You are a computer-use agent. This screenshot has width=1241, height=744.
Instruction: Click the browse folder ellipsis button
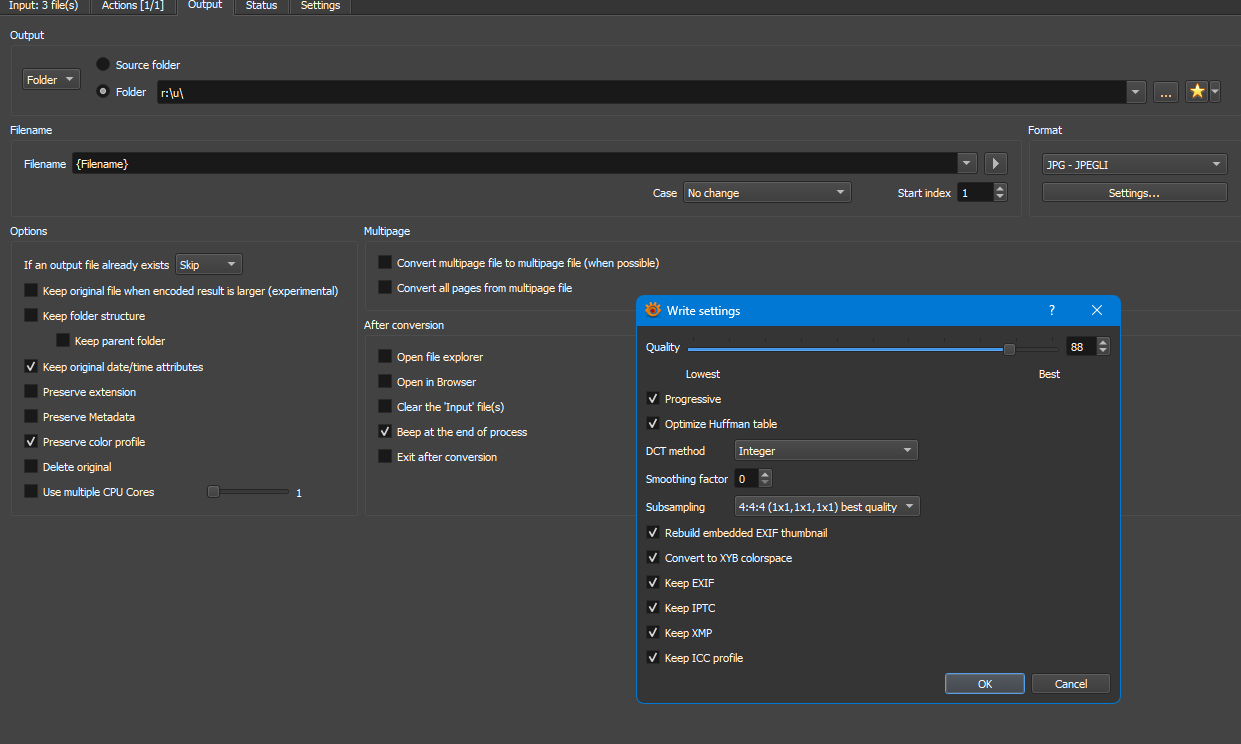point(1165,92)
